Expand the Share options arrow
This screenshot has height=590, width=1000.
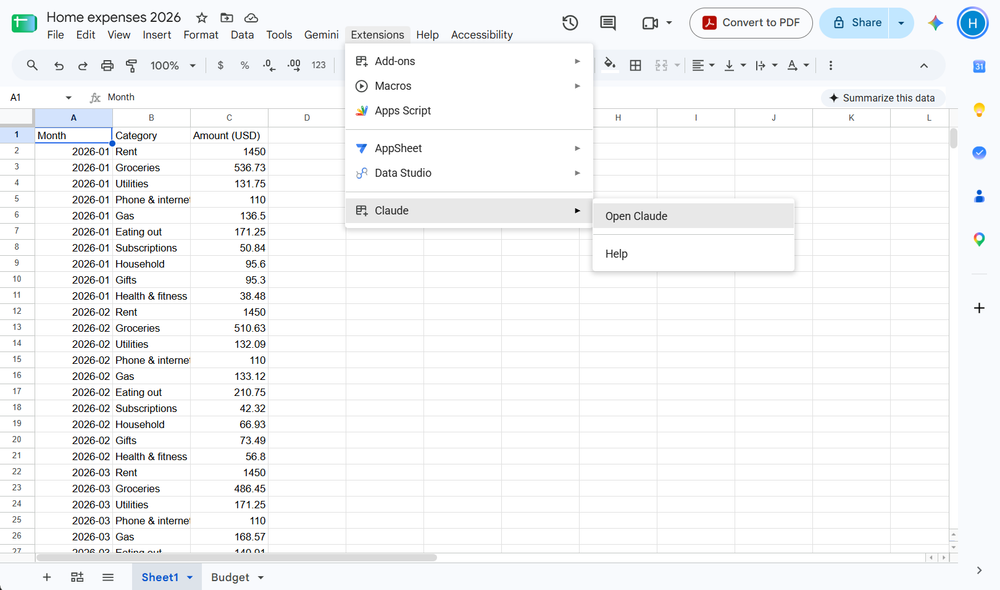tap(901, 23)
